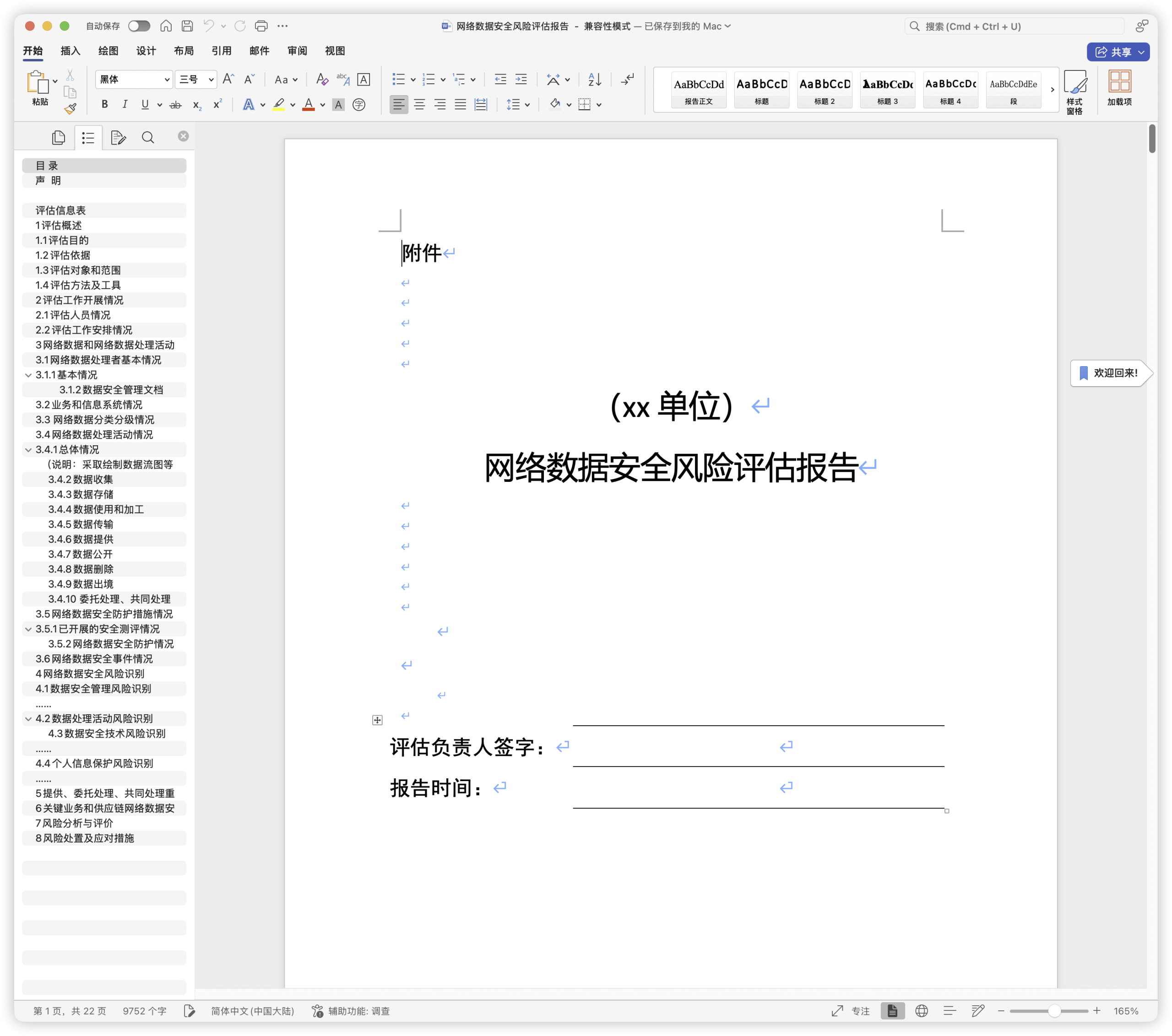
Task: Open the more options ellipsis in title bar
Action: (x=282, y=26)
